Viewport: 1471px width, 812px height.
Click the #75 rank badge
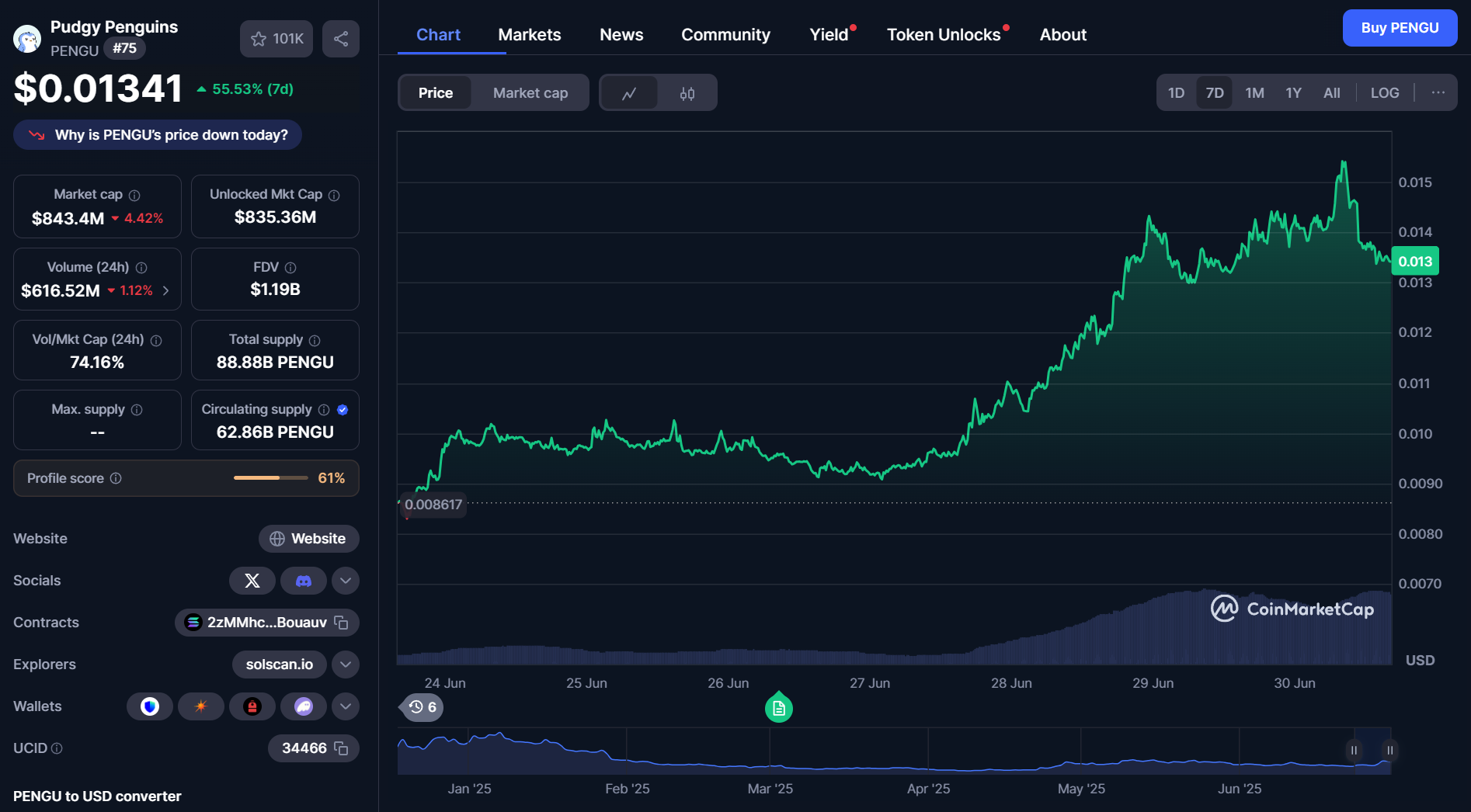(124, 48)
